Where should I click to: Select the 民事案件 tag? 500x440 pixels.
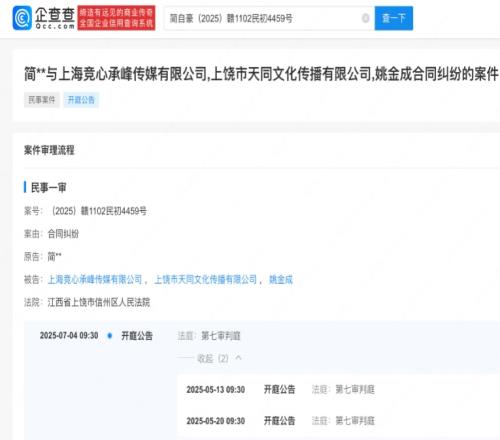pyautogui.click(x=42, y=100)
